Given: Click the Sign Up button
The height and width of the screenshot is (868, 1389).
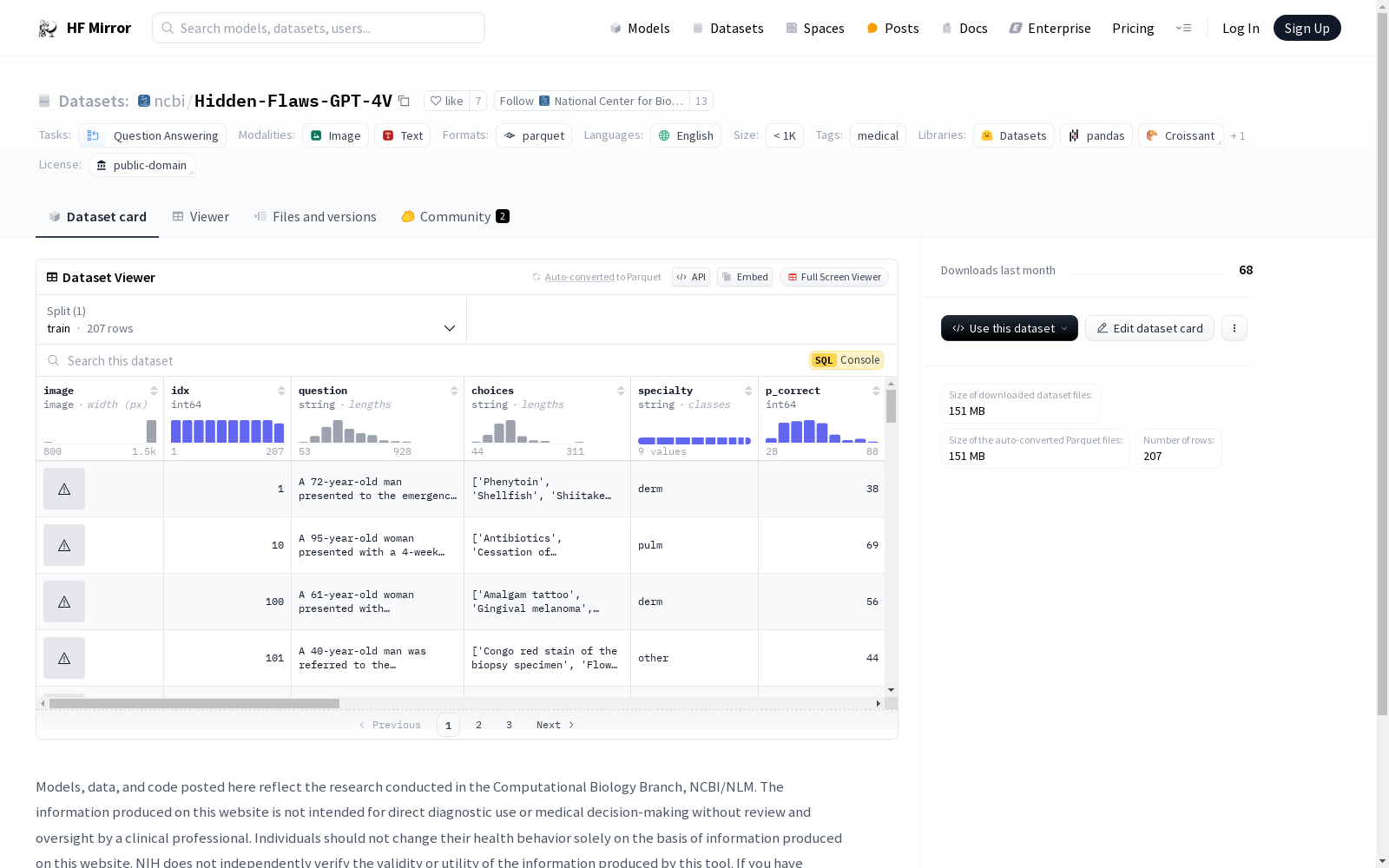Looking at the screenshot, I should pos(1307,28).
